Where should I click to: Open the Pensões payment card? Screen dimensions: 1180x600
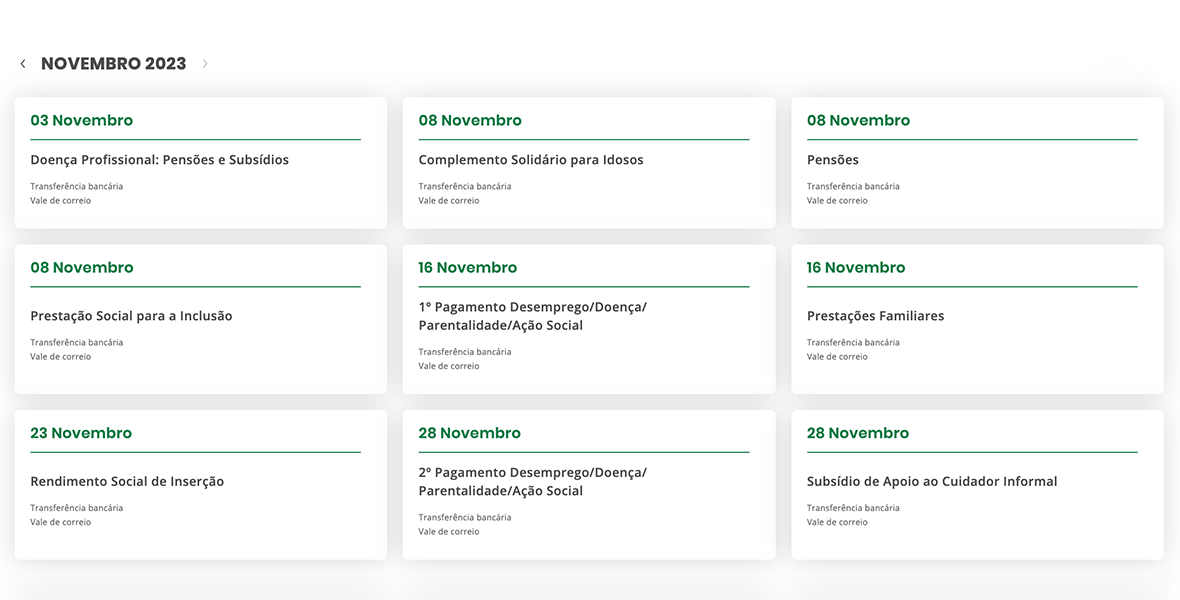point(832,160)
